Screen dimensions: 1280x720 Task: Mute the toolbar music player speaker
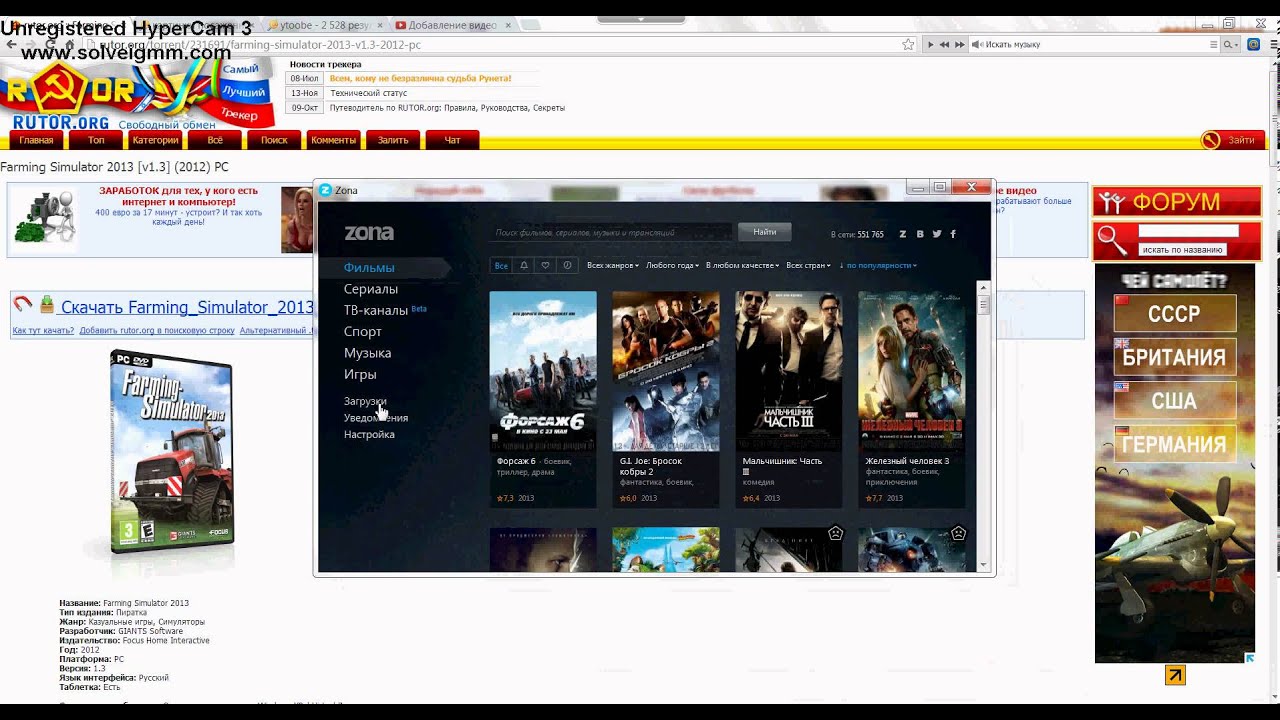(x=977, y=44)
